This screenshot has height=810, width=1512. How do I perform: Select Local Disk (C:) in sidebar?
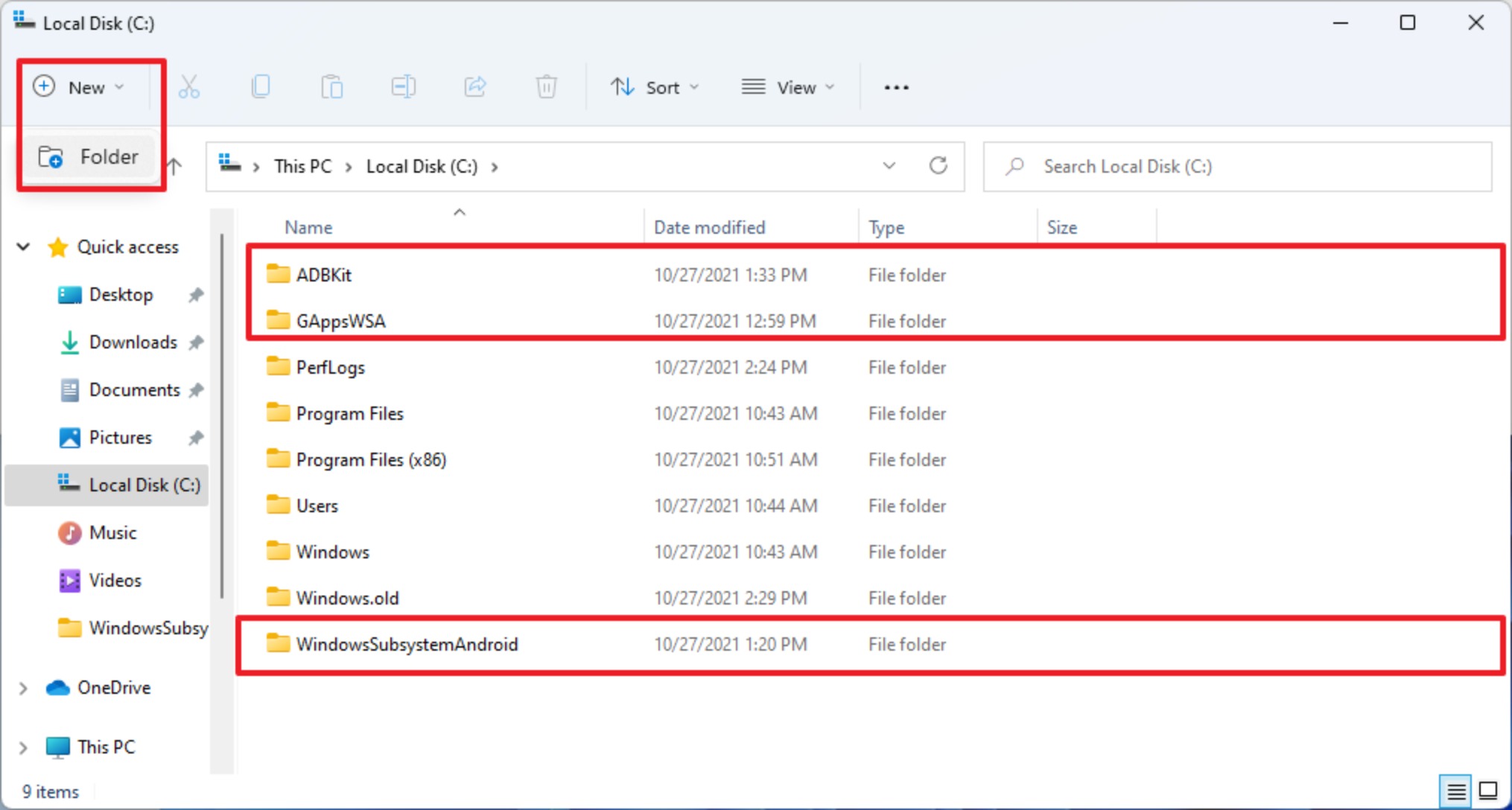coord(107,485)
